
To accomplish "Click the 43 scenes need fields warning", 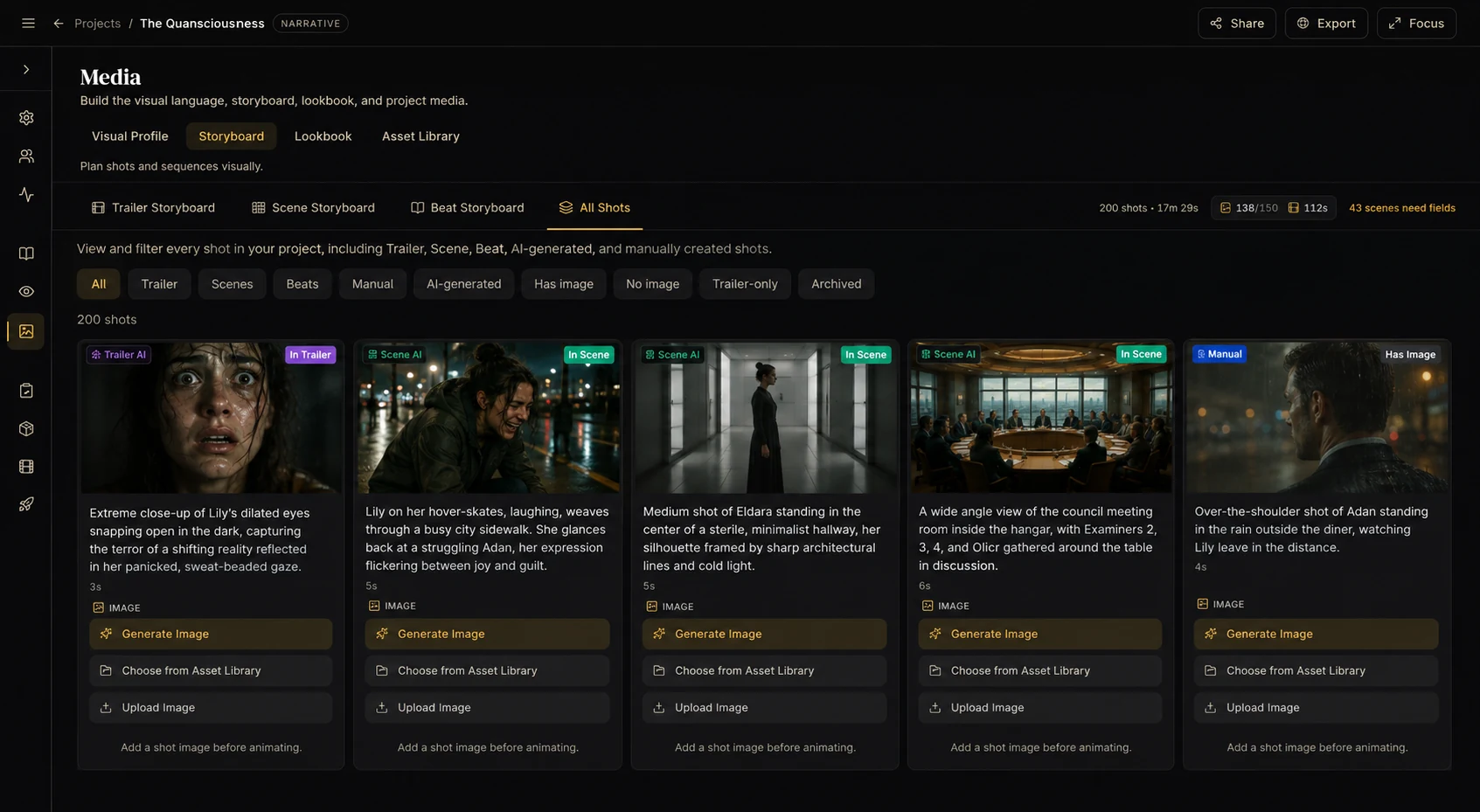I will coord(1401,208).
